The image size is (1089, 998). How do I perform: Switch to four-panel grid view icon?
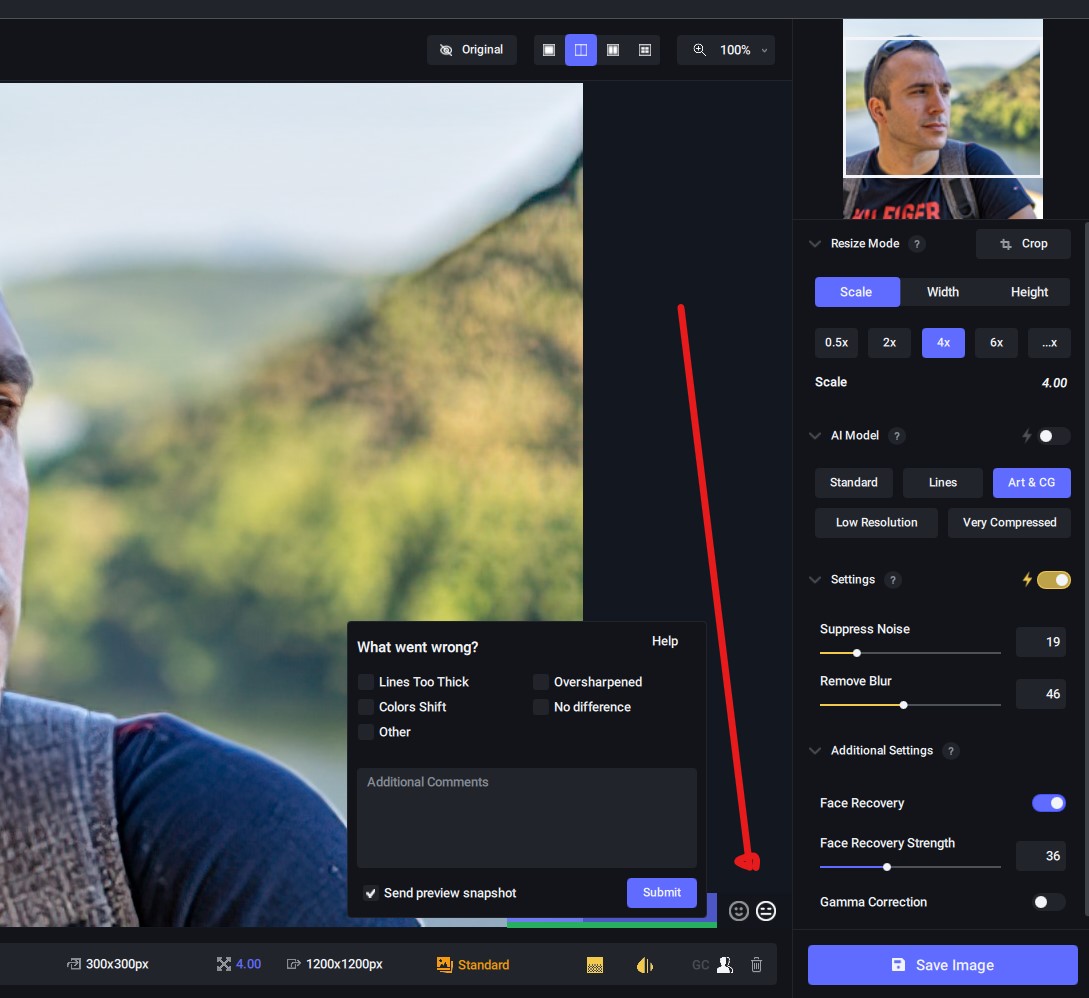pyautogui.click(x=645, y=50)
